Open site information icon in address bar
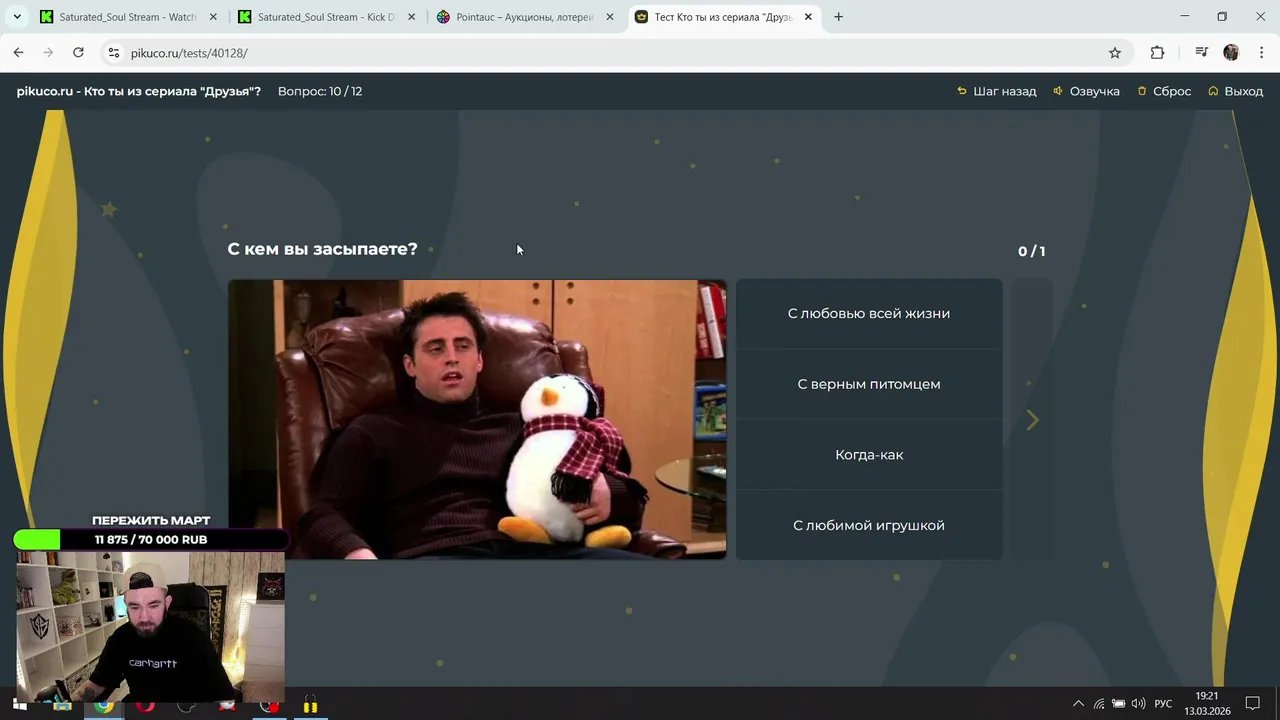 tap(113, 53)
